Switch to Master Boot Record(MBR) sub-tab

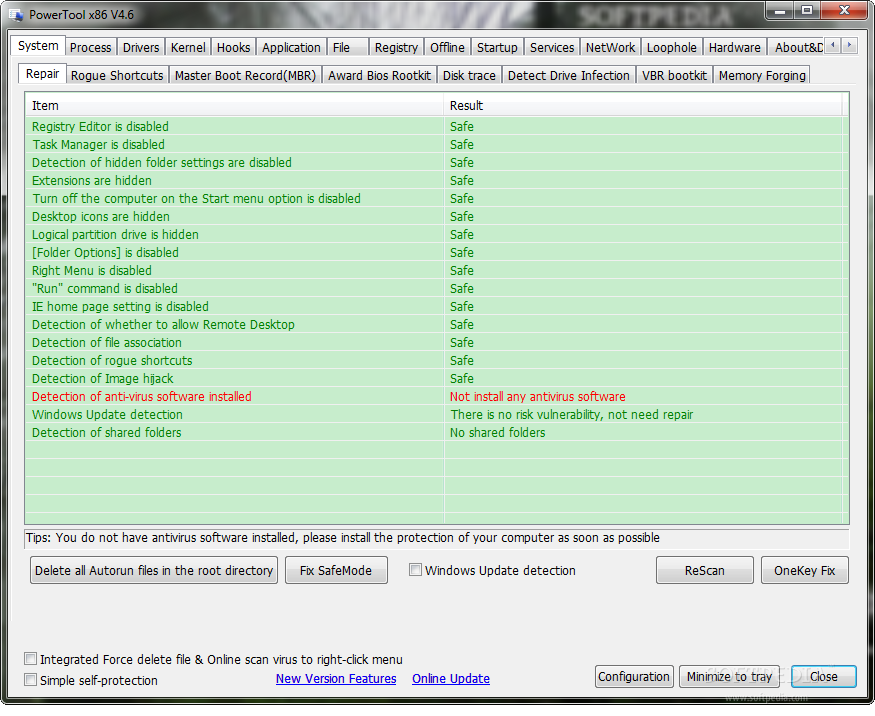pyautogui.click(x=246, y=75)
